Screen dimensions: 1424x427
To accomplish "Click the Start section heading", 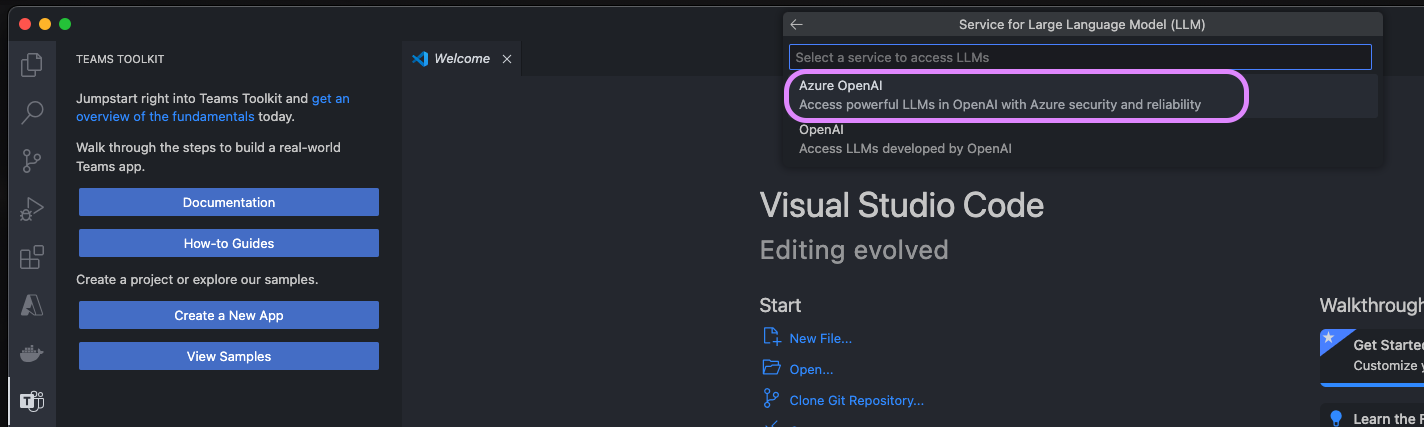I will pyautogui.click(x=780, y=305).
